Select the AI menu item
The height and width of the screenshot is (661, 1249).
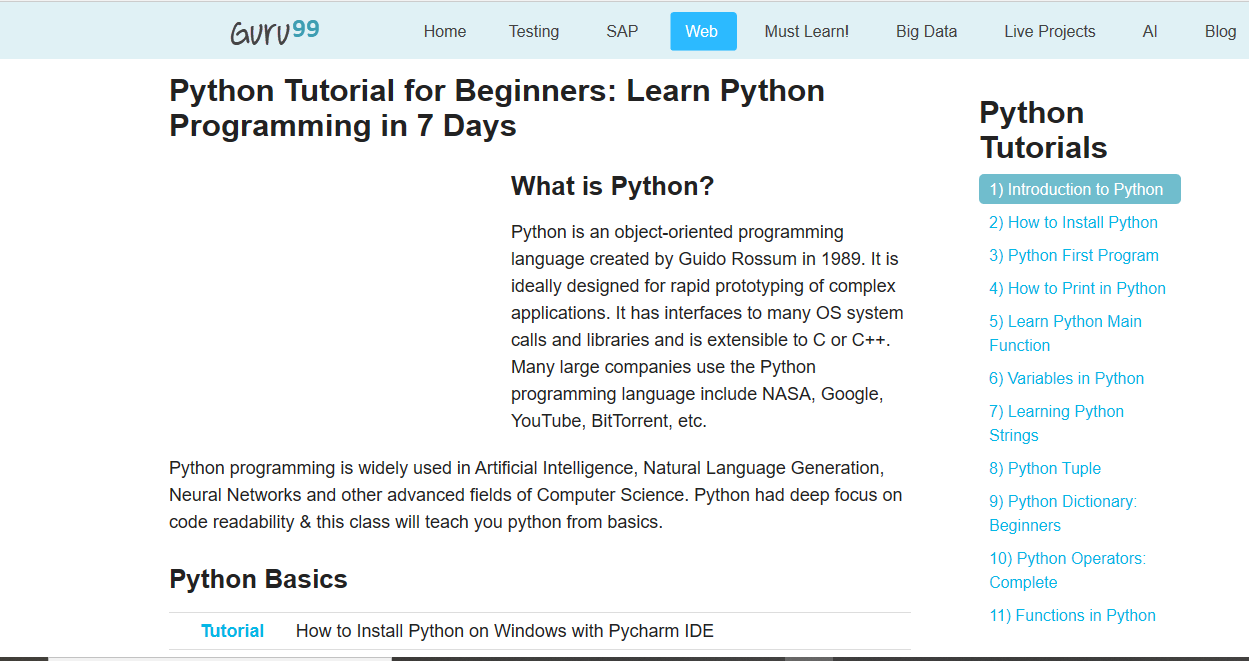(x=1149, y=31)
